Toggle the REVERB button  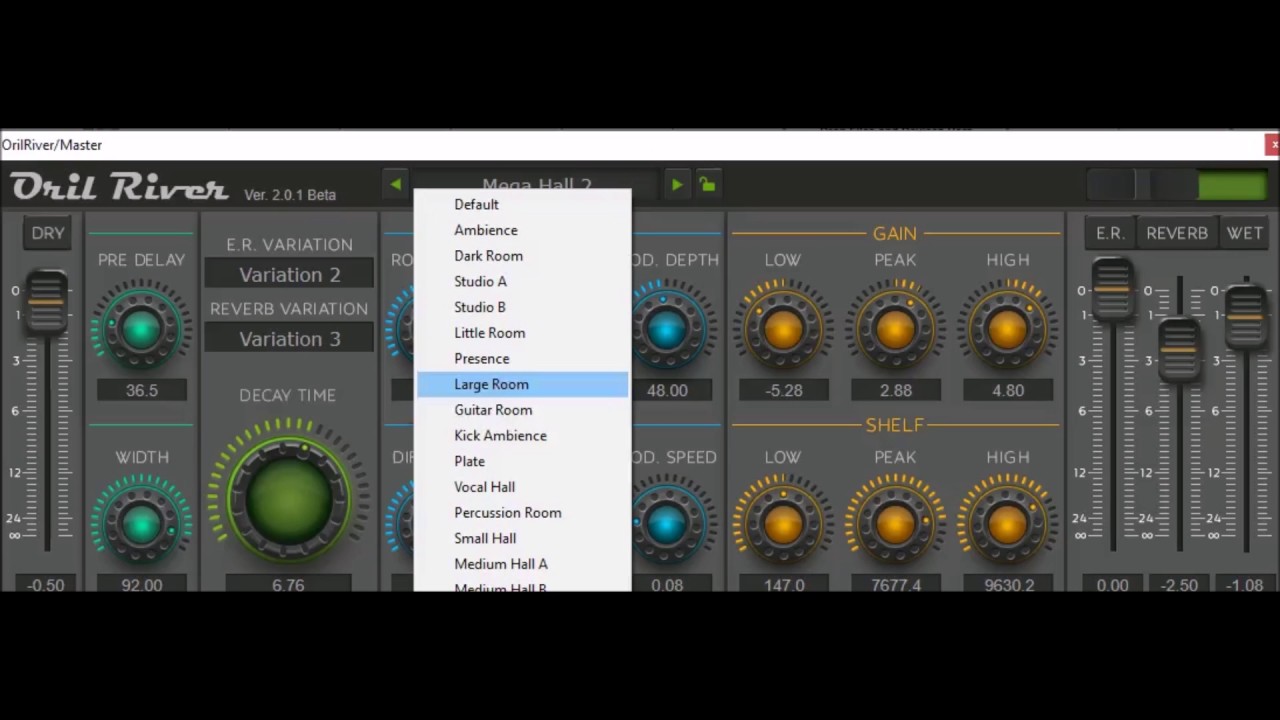(1177, 233)
